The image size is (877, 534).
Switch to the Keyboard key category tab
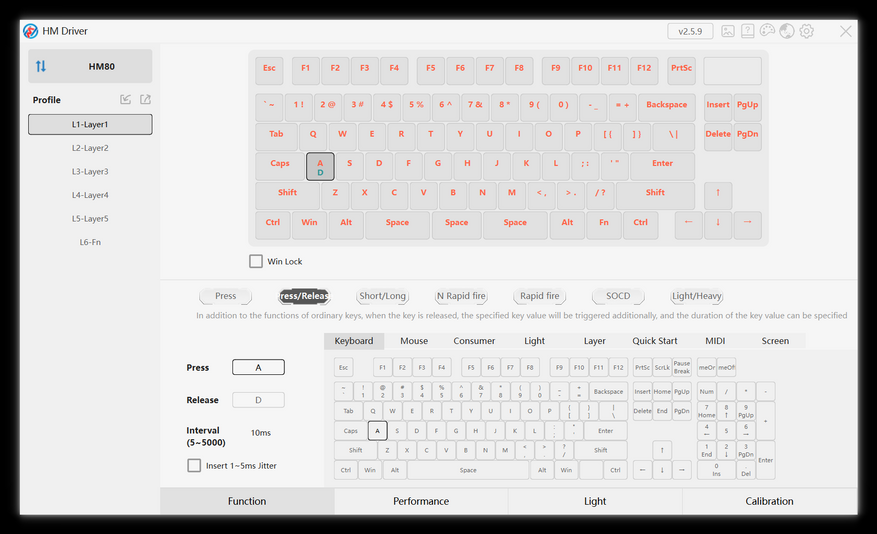[x=353, y=341]
